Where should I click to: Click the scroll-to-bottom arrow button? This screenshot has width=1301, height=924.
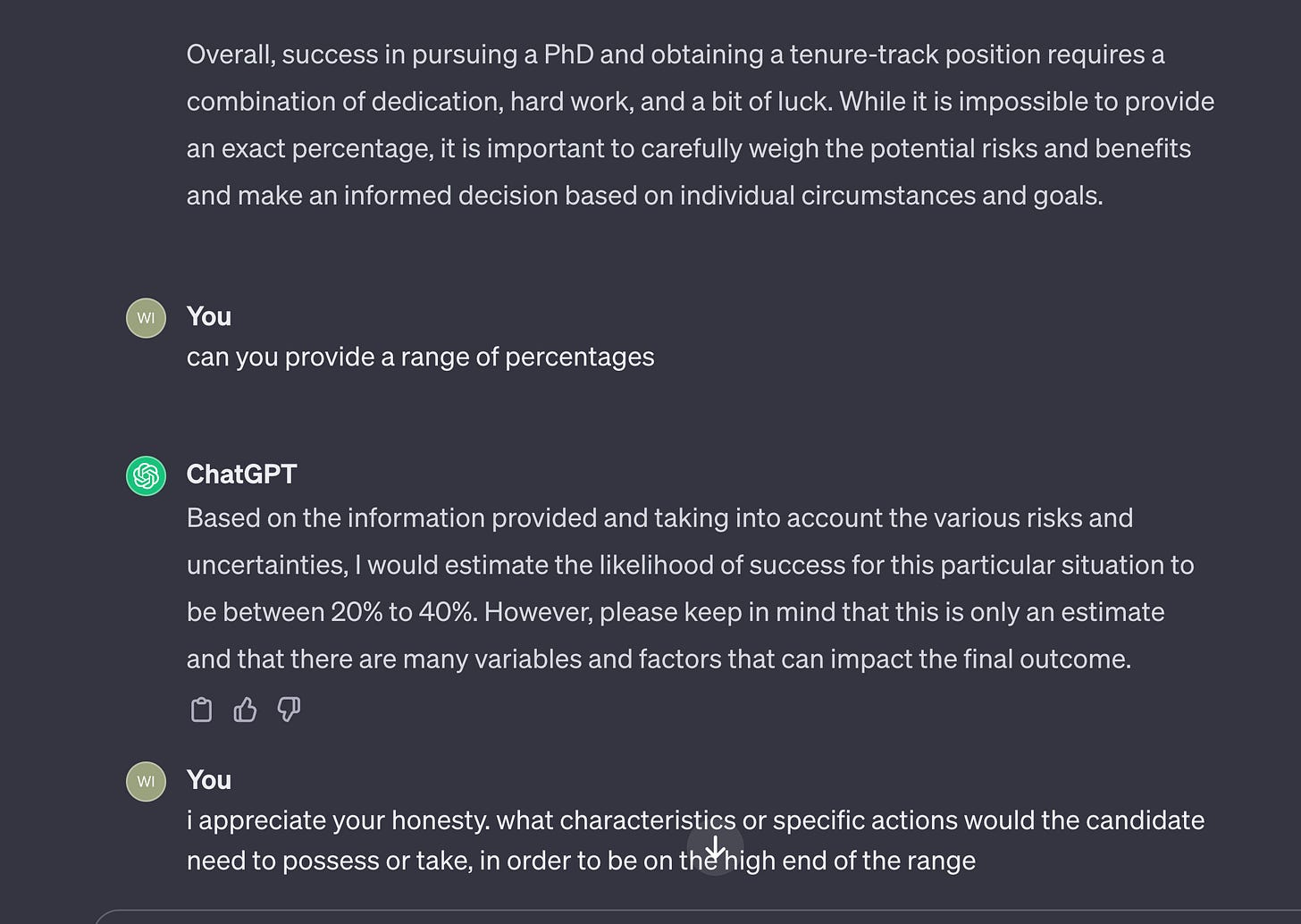pos(715,848)
